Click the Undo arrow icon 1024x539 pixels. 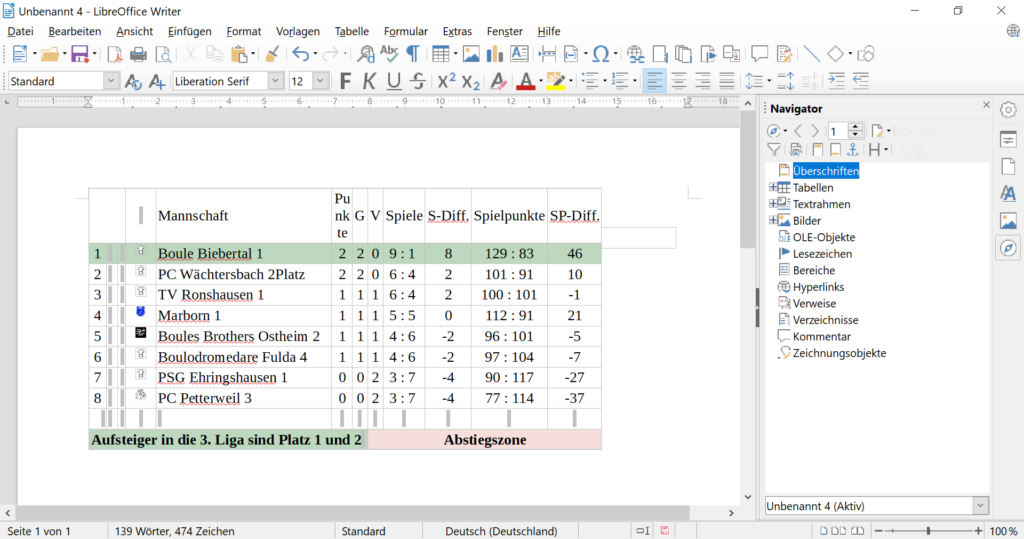pyautogui.click(x=300, y=54)
